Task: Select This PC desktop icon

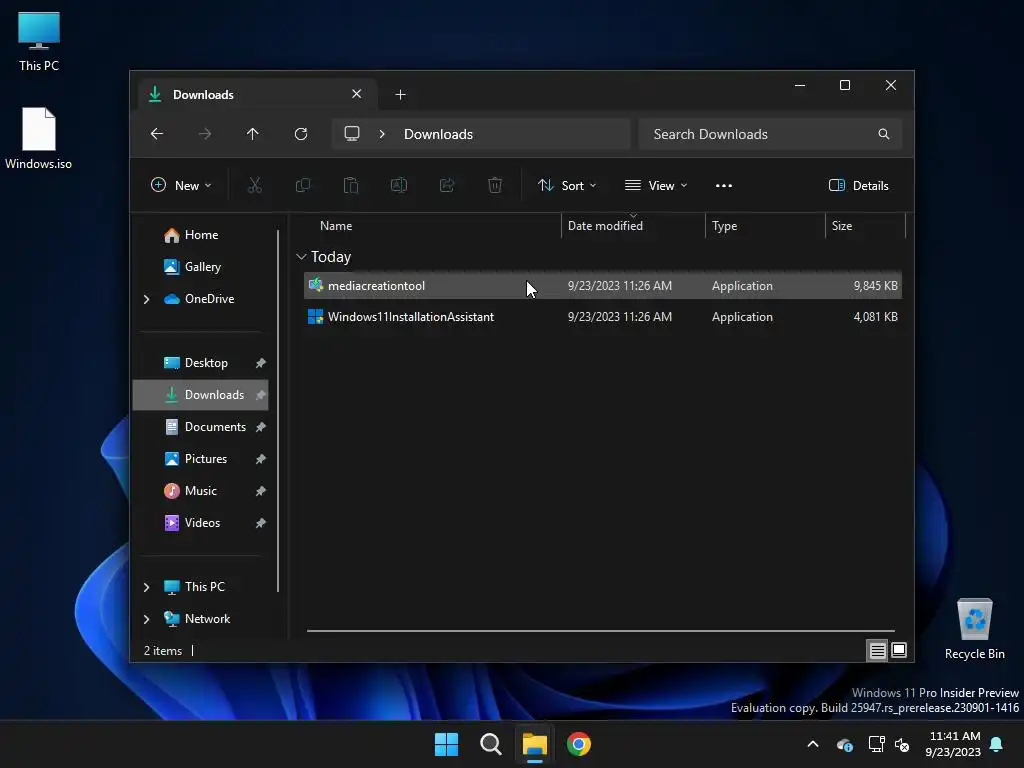Action: pyautogui.click(x=39, y=42)
